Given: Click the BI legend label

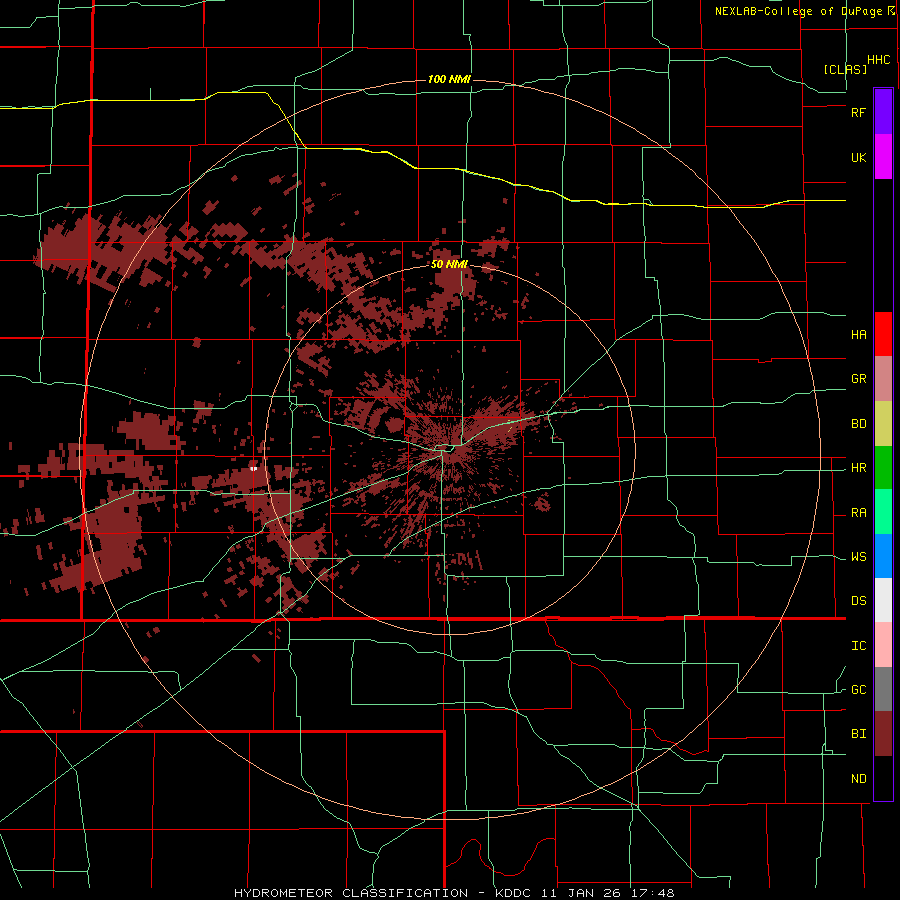Looking at the screenshot, I should coord(859,734).
